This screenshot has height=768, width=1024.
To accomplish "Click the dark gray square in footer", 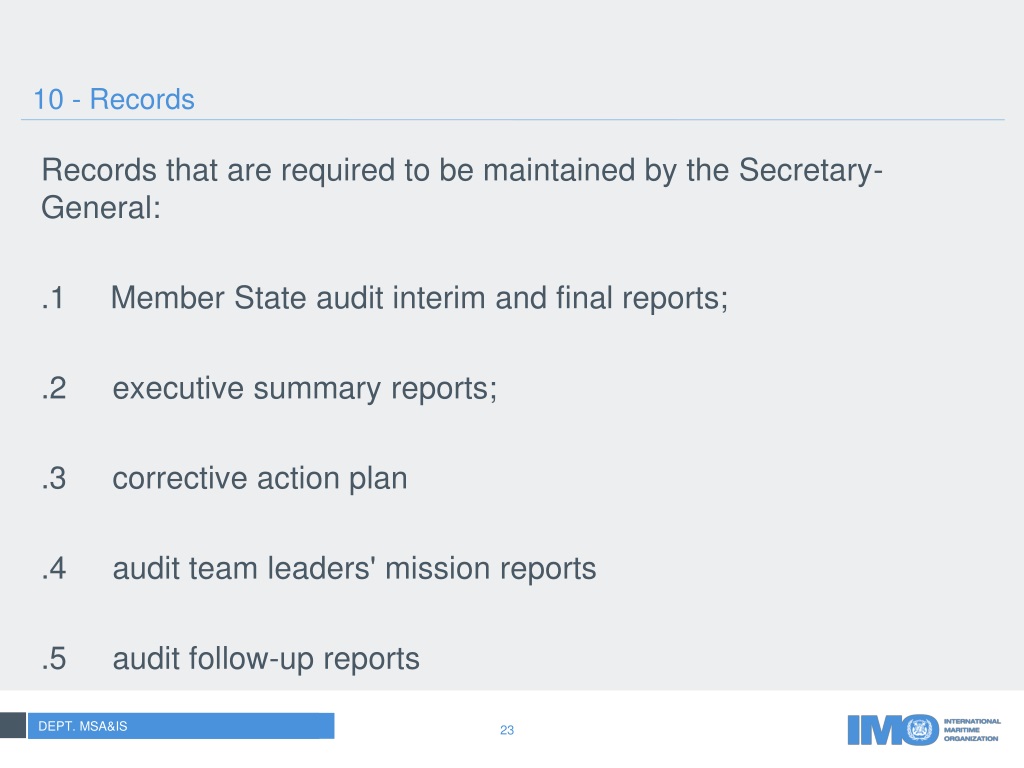I will (x=12, y=726).
